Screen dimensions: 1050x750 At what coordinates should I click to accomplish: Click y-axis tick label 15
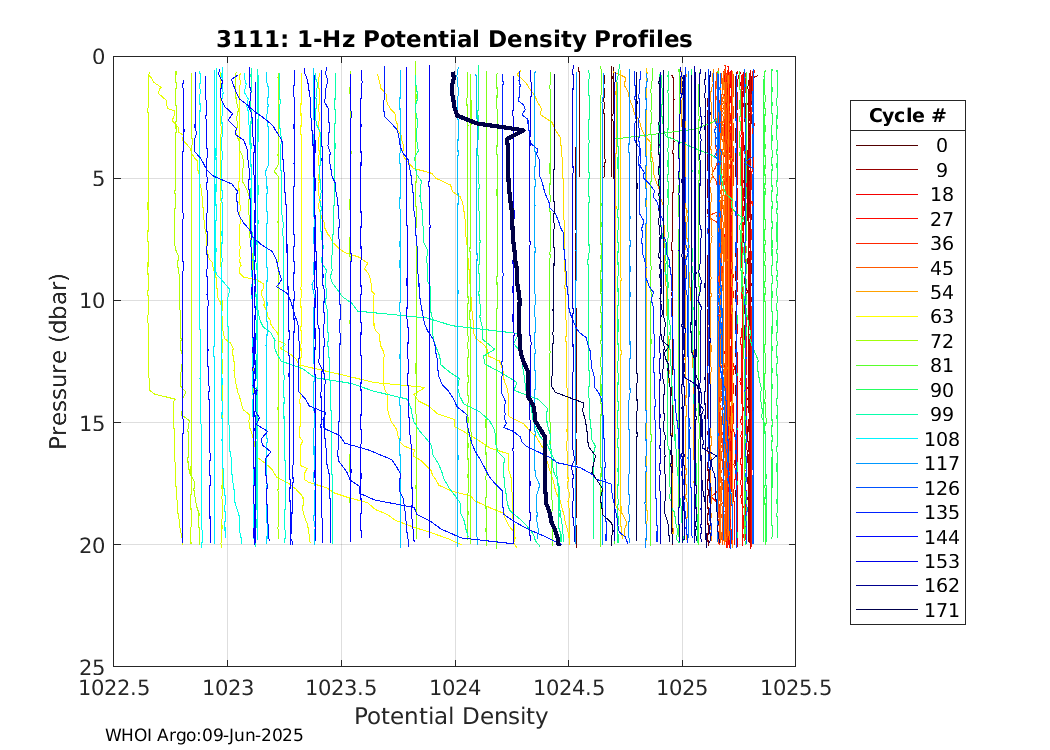[x=93, y=423]
